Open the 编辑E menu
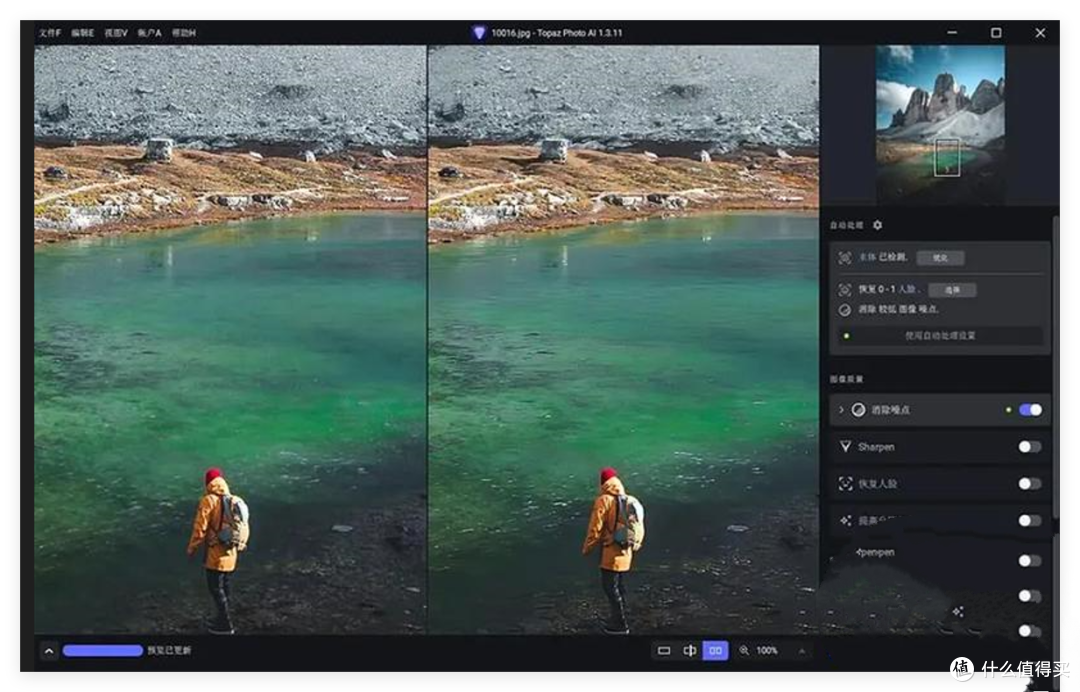This screenshot has width=1080, height=692. click(x=82, y=32)
